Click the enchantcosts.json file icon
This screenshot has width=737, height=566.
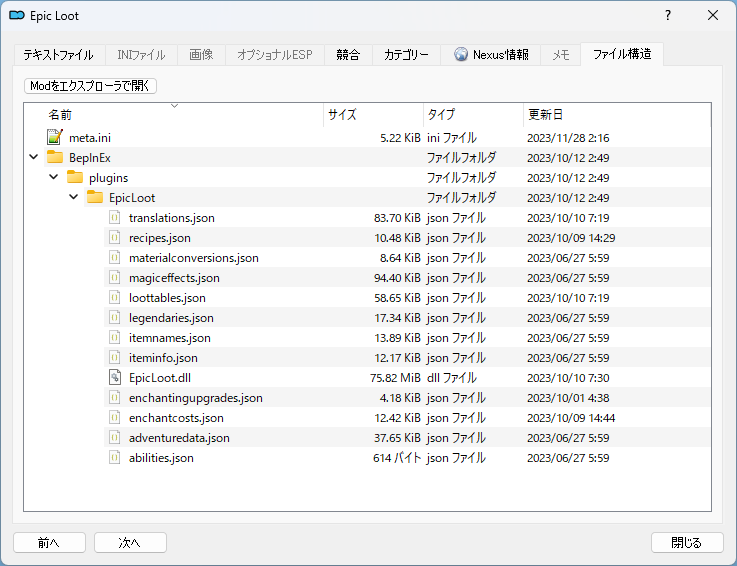click(x=115, y=417)
